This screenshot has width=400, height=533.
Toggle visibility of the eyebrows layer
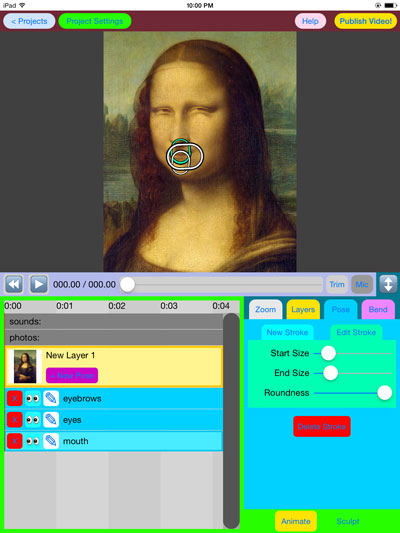point(33,398)
